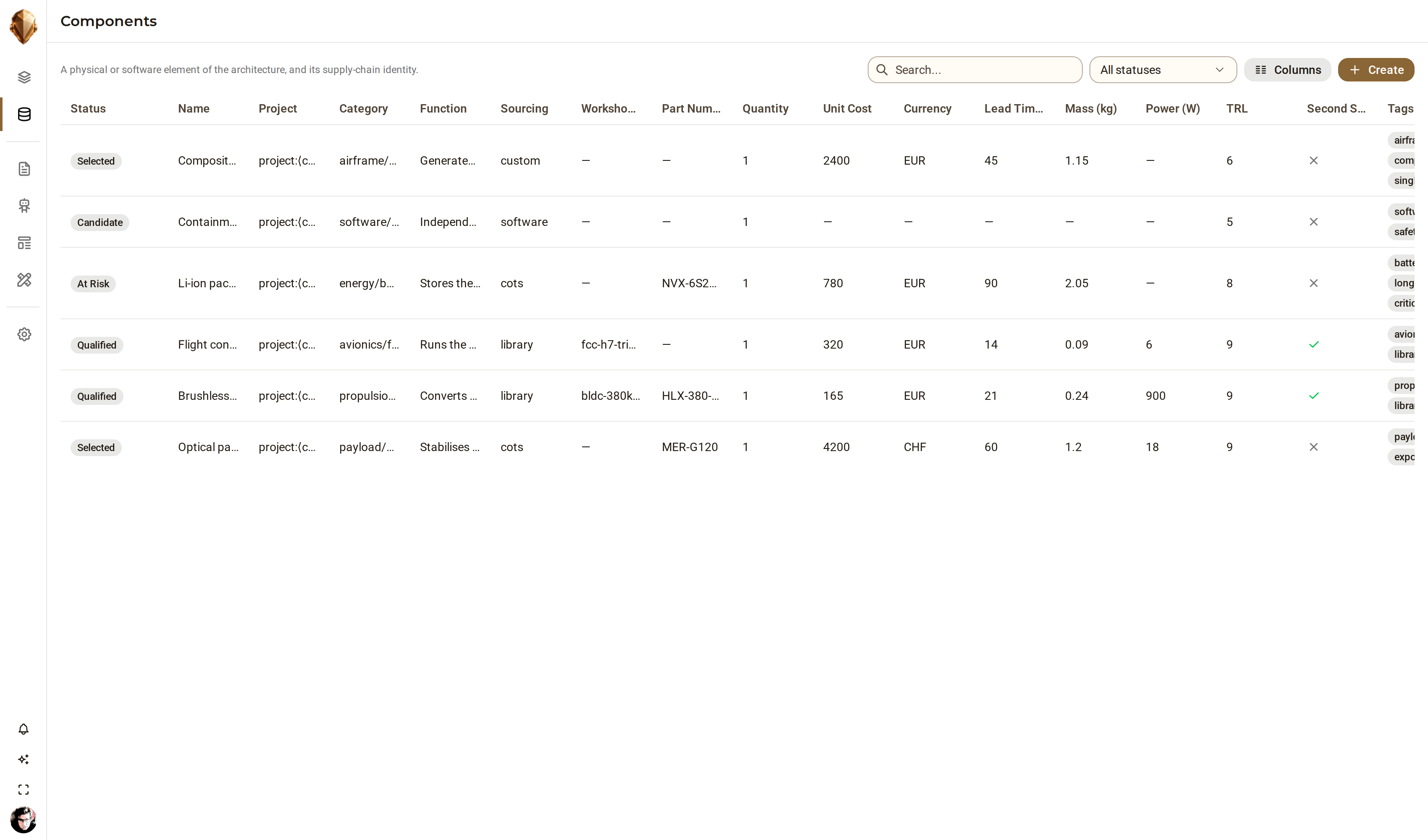
Task: Sort by Project column header
Action: [278, 108]
